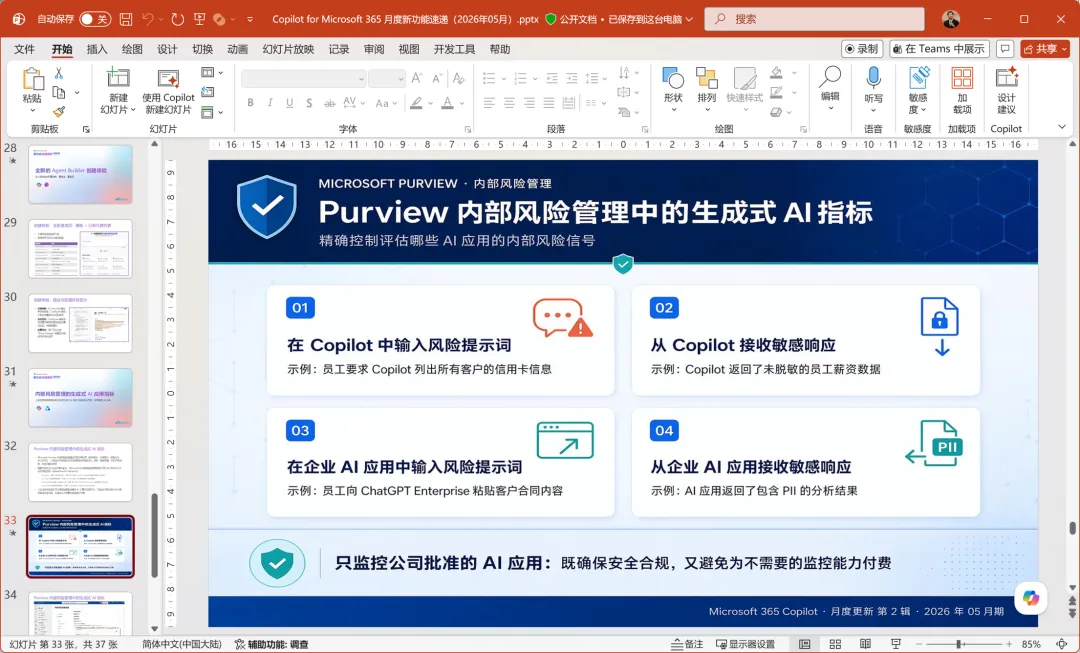This screenshot has height=653, width=1080.
Task: Switch to Slide Sorter view
Action: (x=835, y=644)
